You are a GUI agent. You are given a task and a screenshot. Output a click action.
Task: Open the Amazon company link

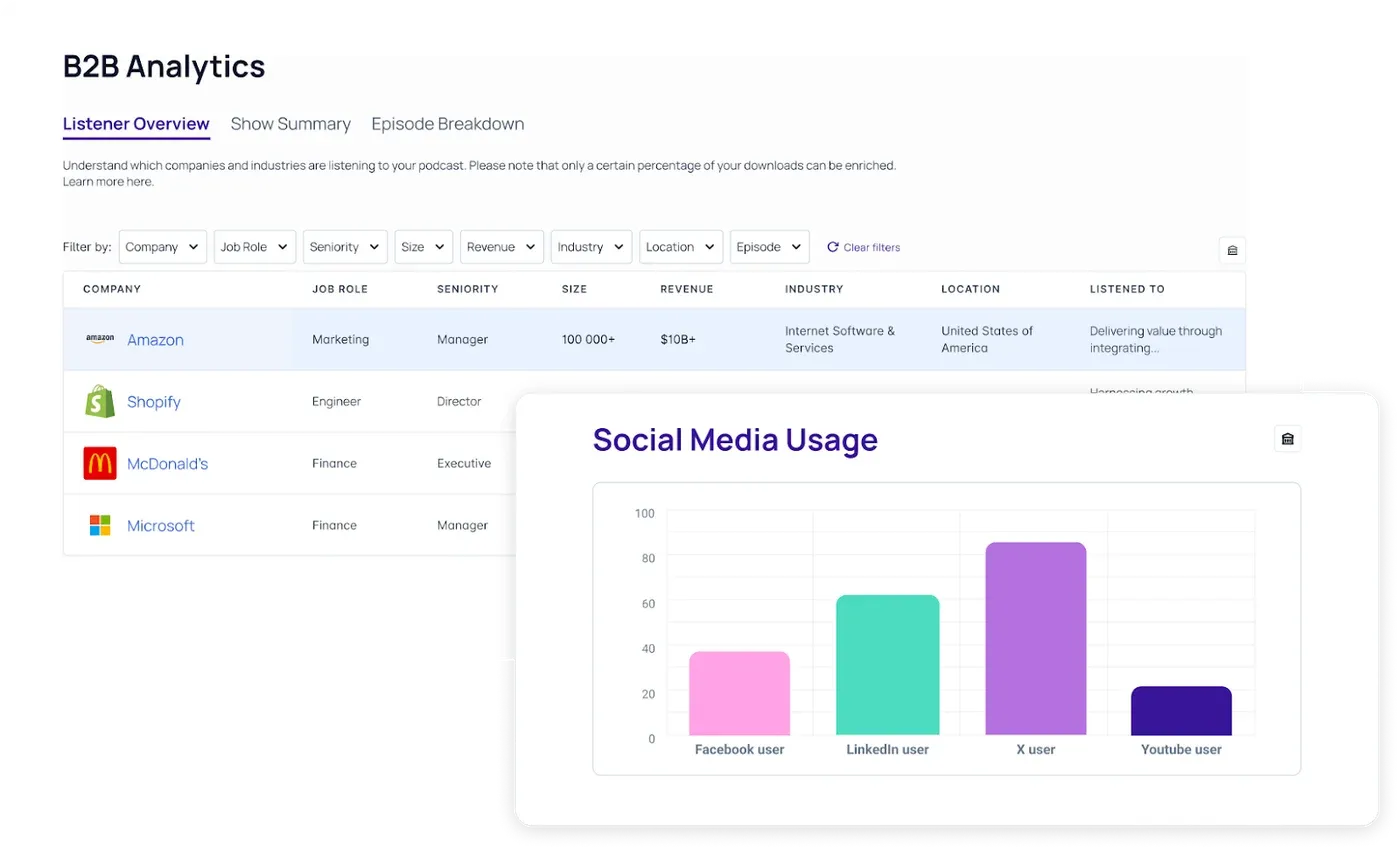155,340
